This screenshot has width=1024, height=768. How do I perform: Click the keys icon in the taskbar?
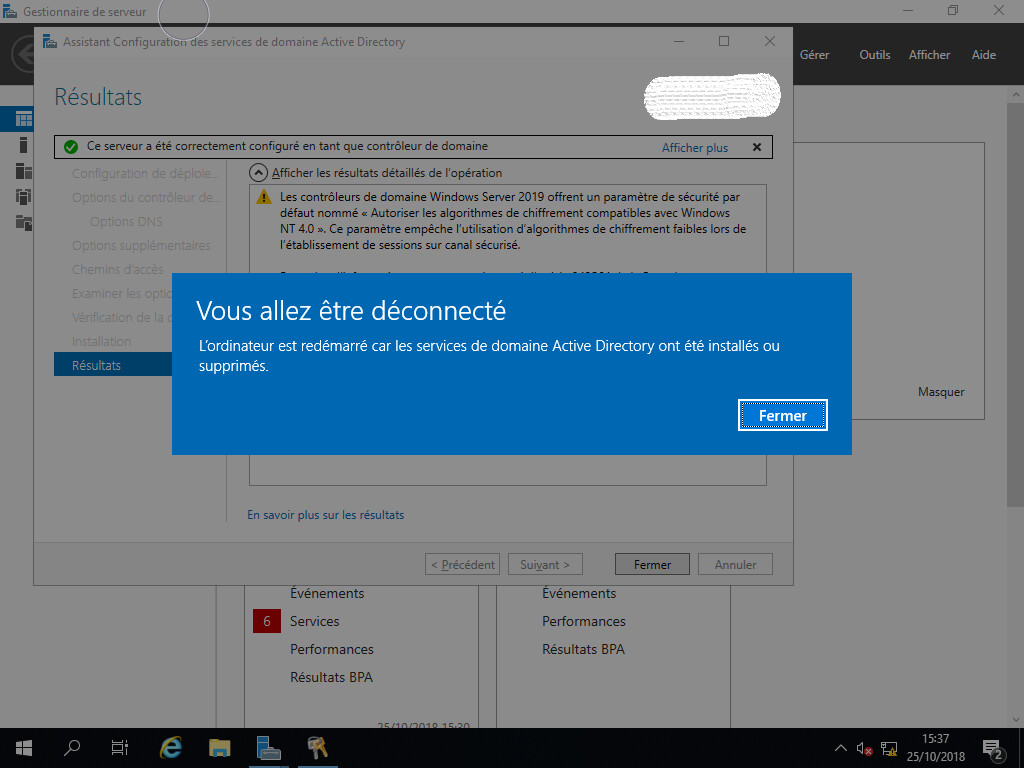[317, 747]
